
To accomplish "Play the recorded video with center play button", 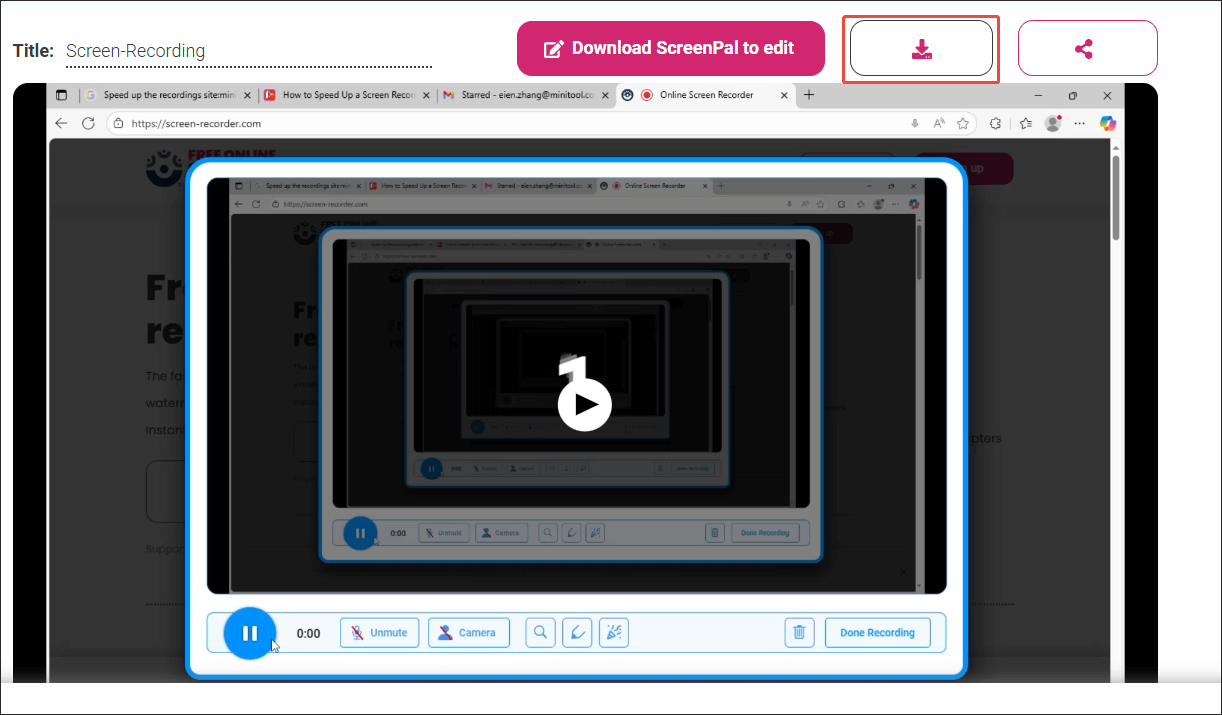I will tap(584, 404).
